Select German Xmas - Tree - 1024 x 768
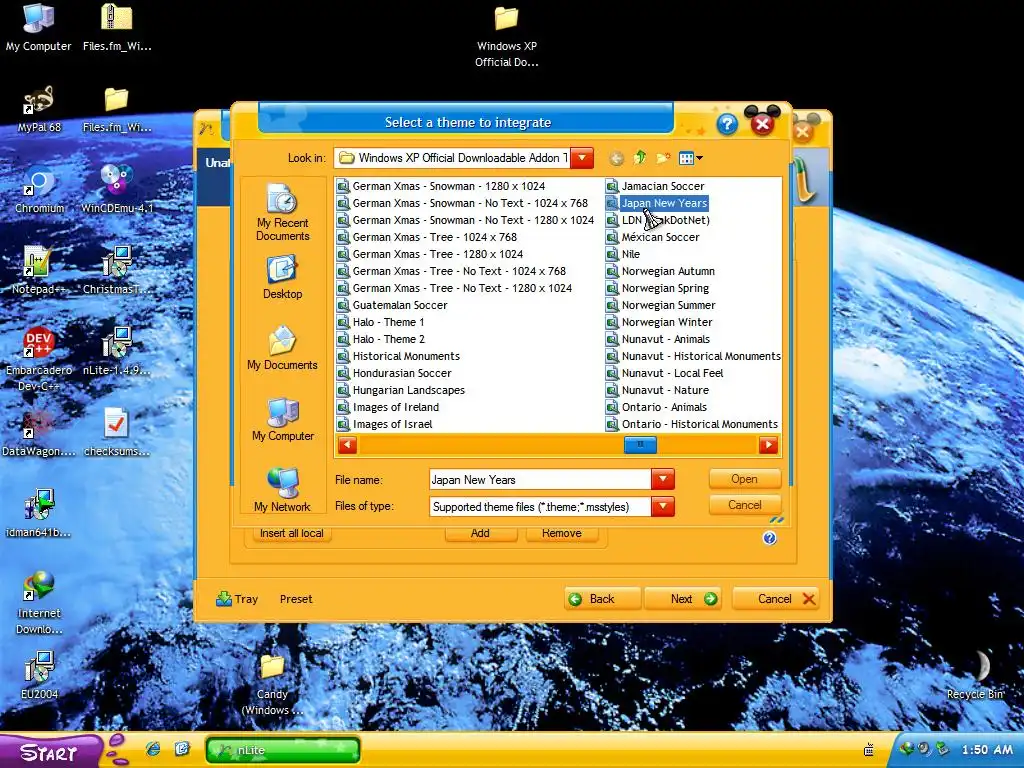The width and height of the screenshot is (1024, 768). click(x=427, y=237)
